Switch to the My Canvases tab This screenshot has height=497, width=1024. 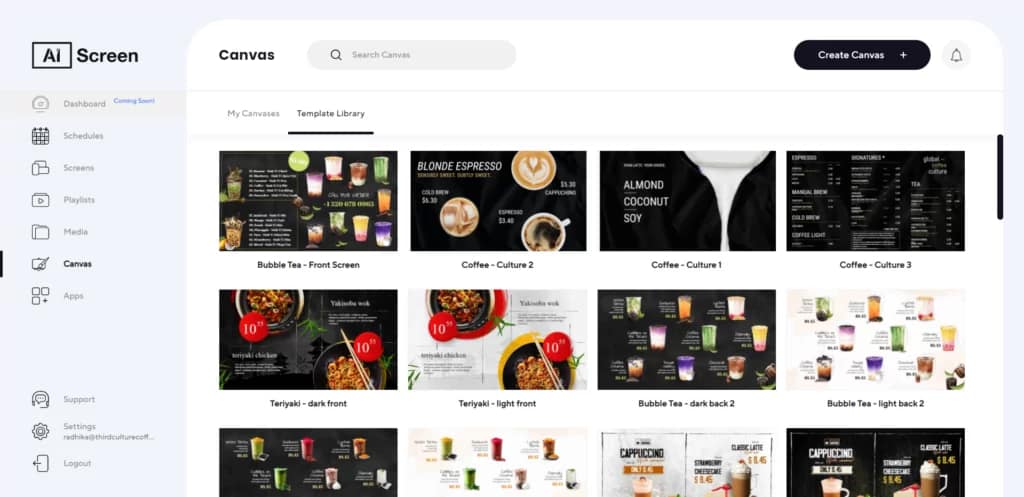click(x=253, y=114)
